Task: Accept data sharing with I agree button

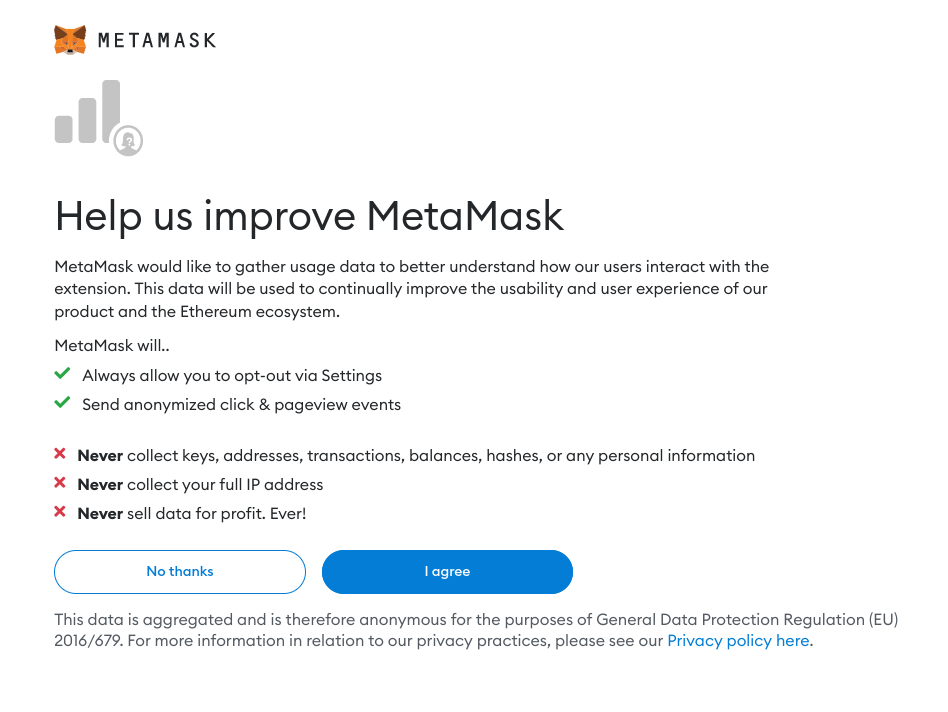Action: [447, 572]
